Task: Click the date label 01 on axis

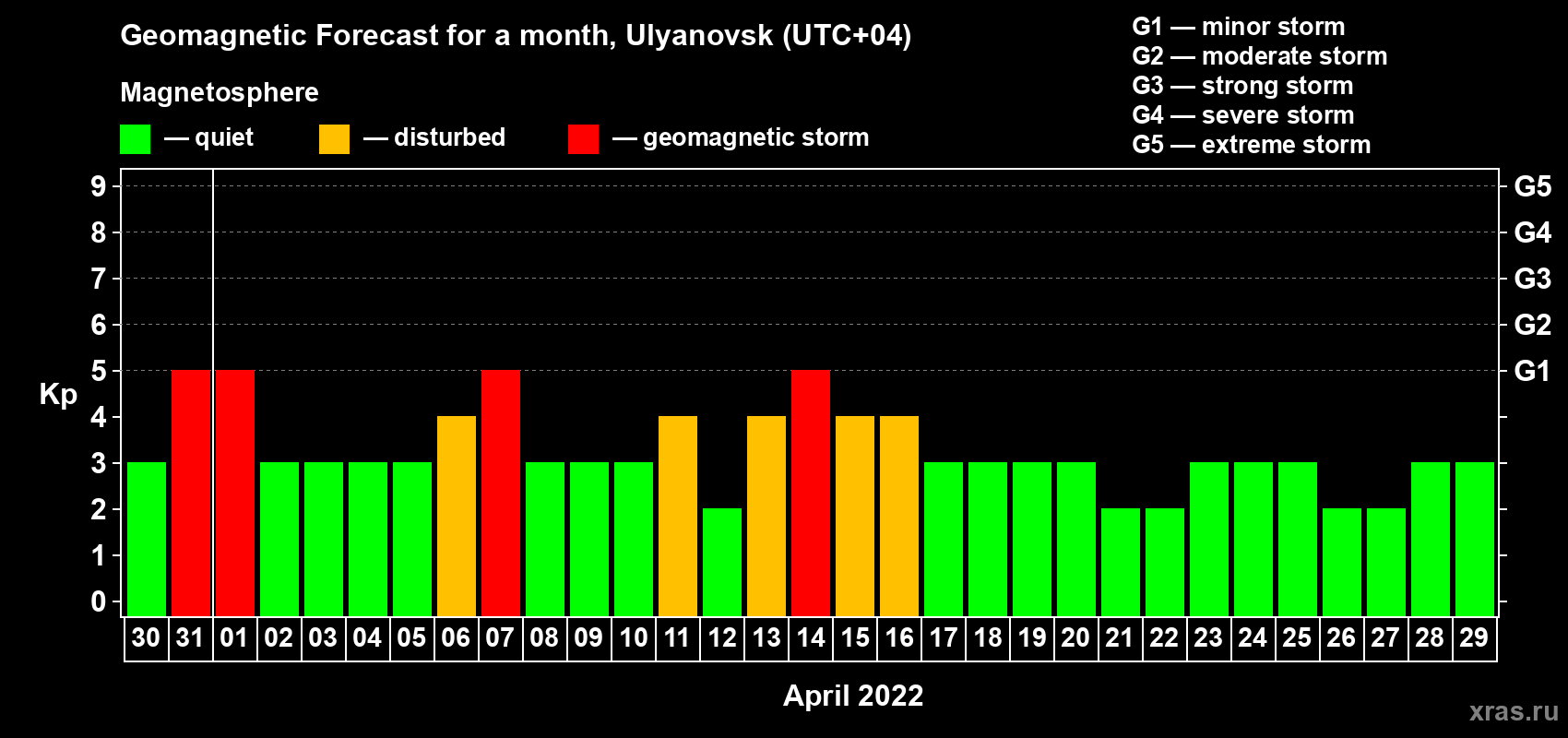Action: [x=234, y=638]
